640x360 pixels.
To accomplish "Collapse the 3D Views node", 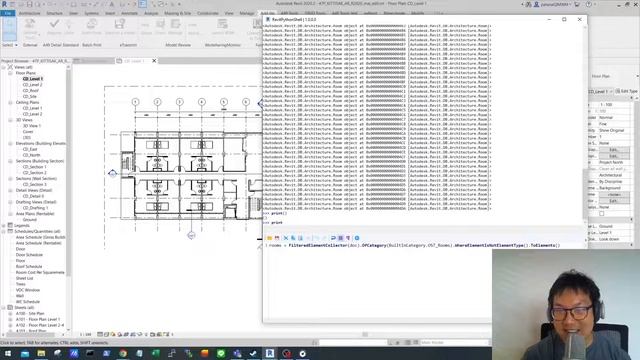I will coord(10,120).
